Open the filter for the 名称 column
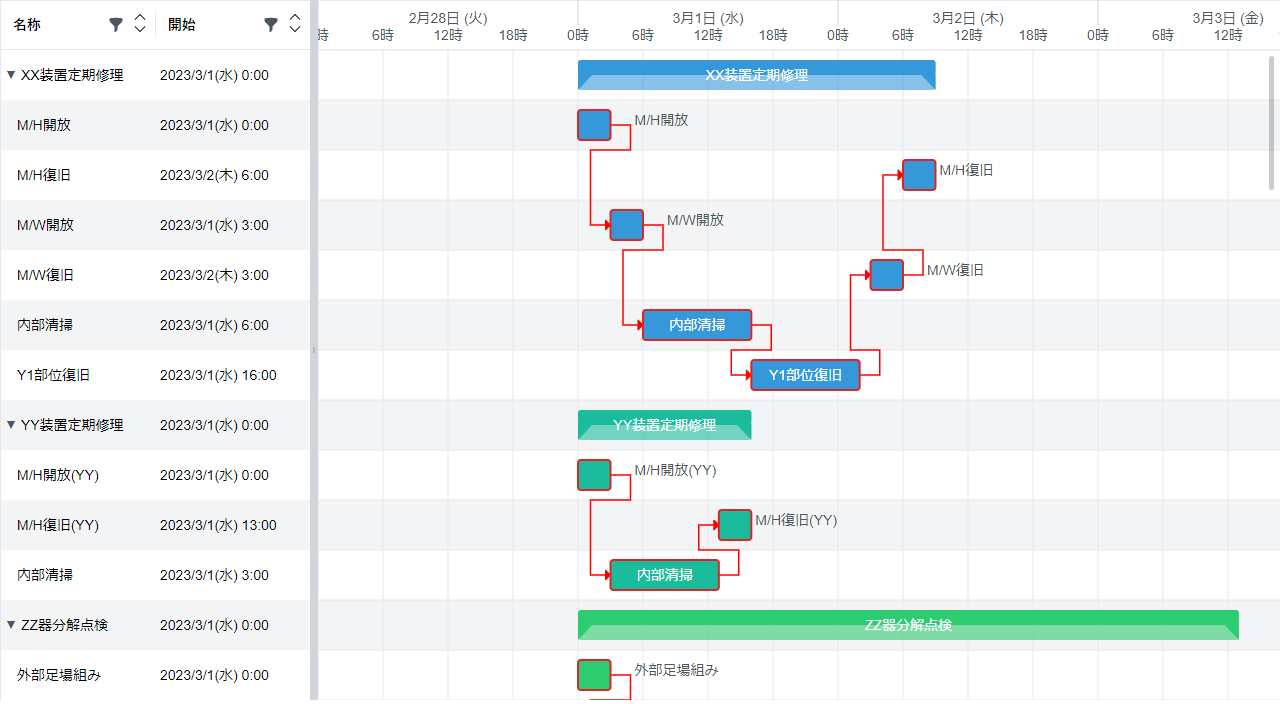The width and height of the screenshot is (1280, 704). [x=116, y=24]
